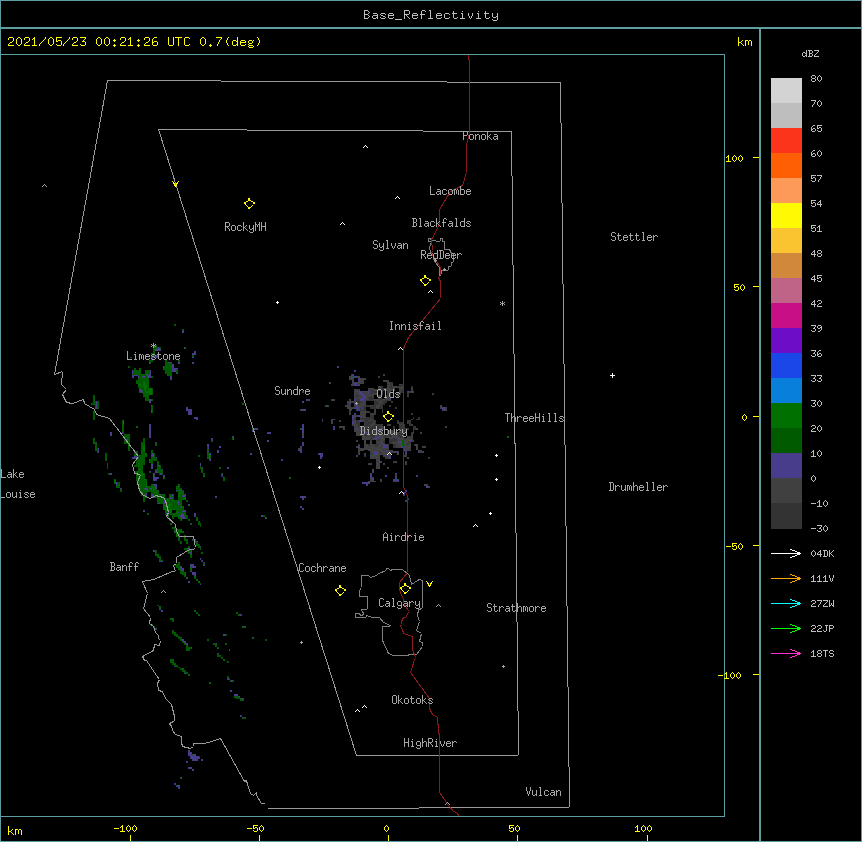Click the Airdrie label
This screenshot has height=842, width=862.
[404, 537]
